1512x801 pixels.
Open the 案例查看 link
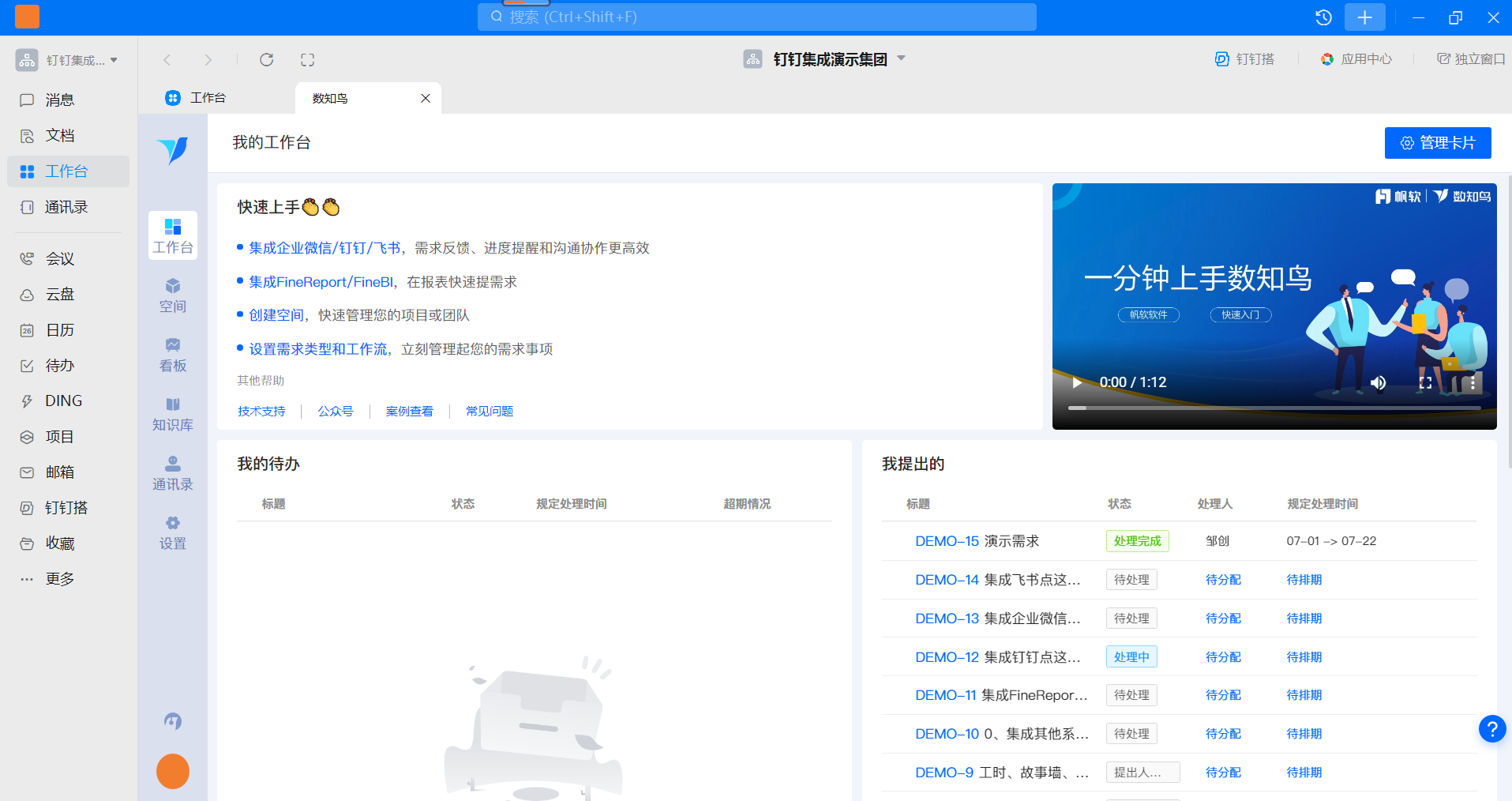click(409, 411)
